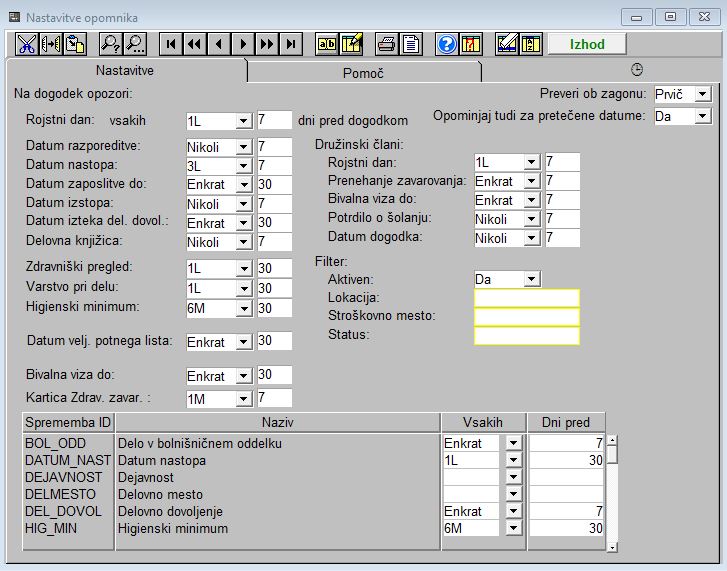Open the Preveri ob zagonu dropdown
Image resolution: width=727 pixels, height=571 pixels.
pyautogui.click(x=702, y=94)
